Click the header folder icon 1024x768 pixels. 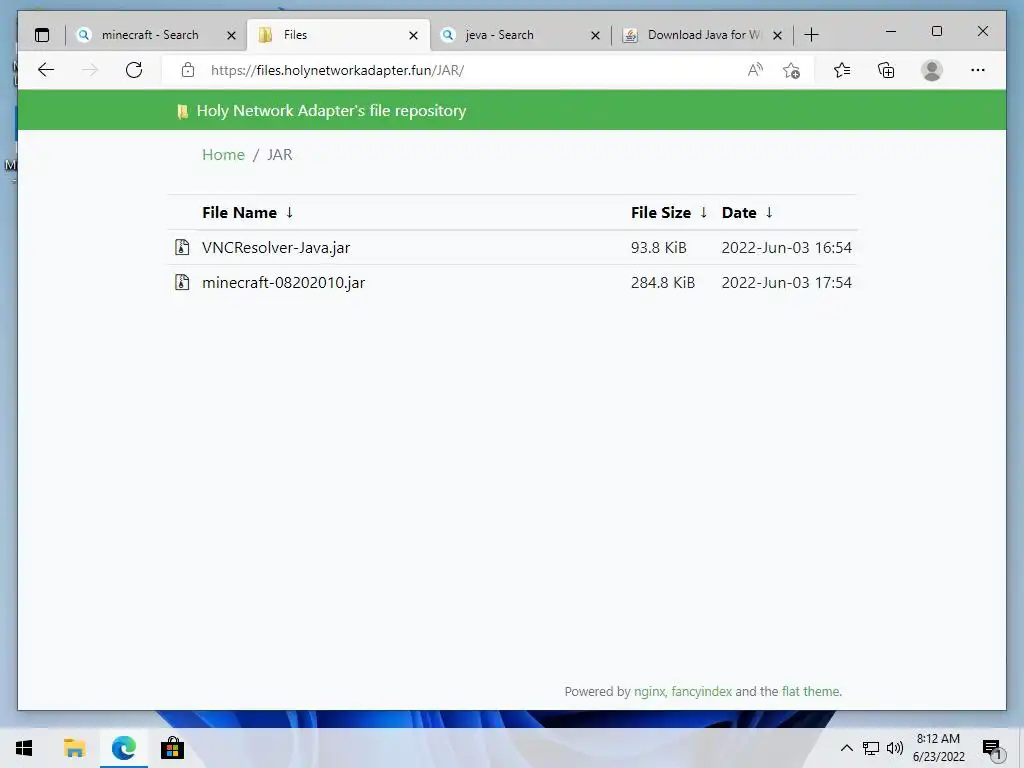(183, 112)
